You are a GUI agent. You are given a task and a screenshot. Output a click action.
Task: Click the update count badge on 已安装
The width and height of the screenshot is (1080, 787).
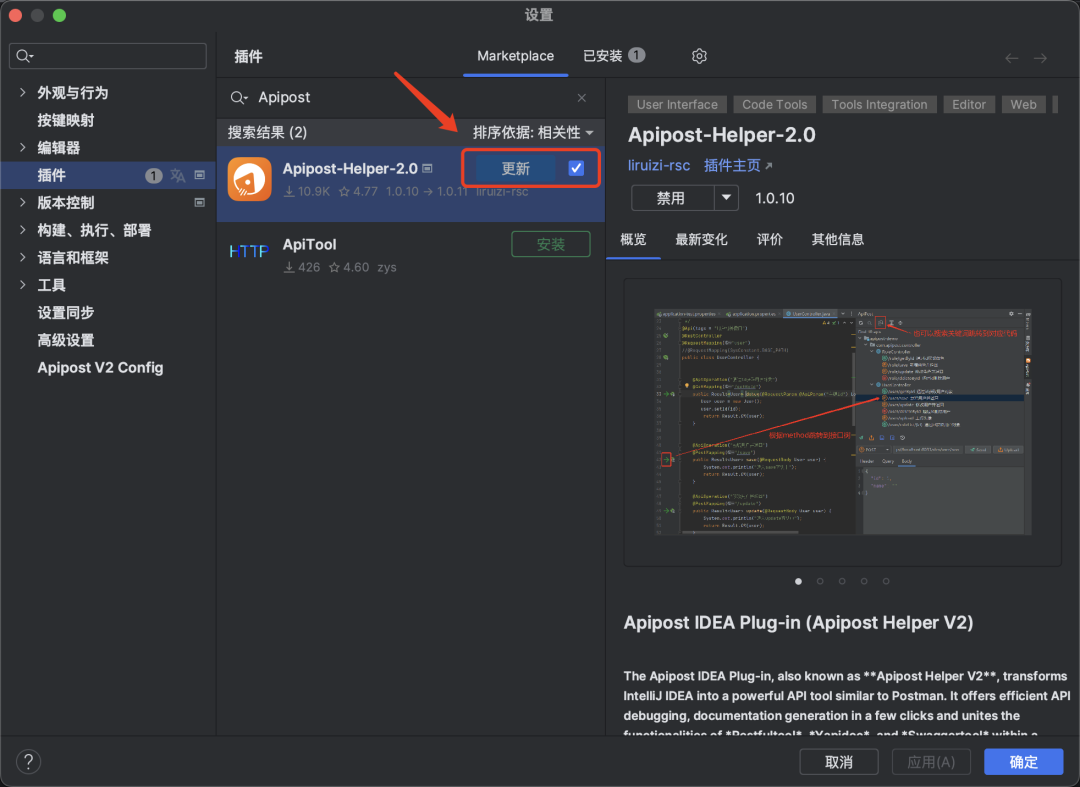pyautogui.click(x=637, y=55)
